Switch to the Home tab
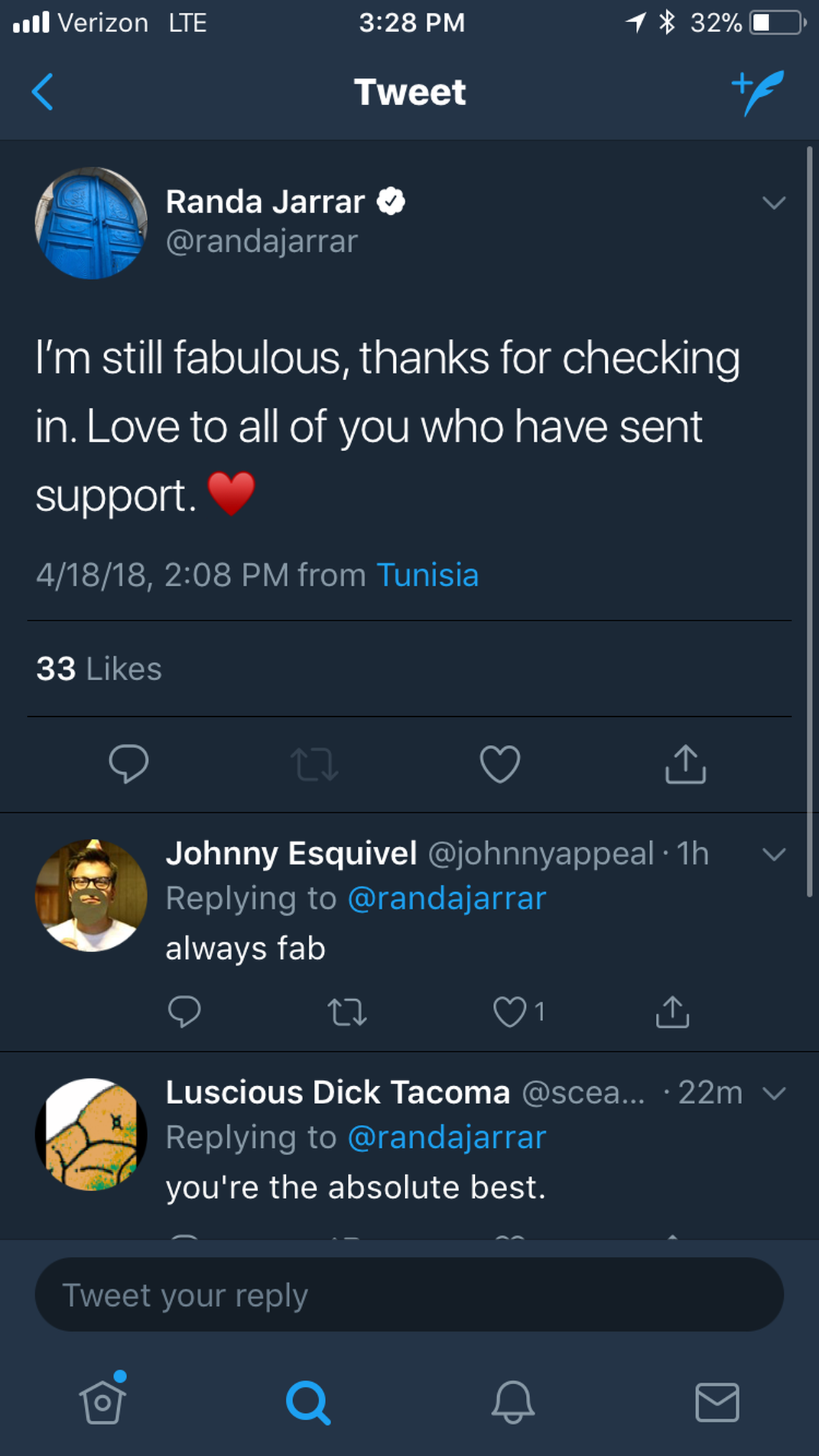 [103, 1401]
